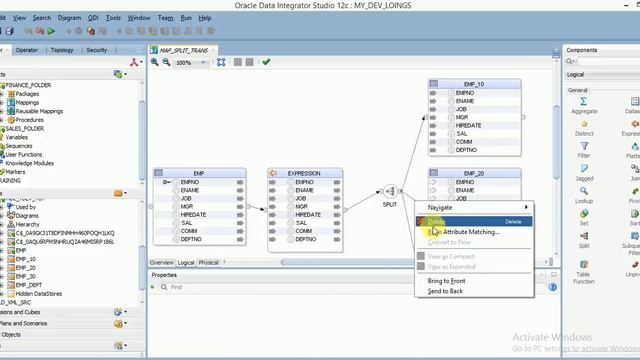The width and height of the screenshot is (640, 360).
Task: Click the EMP_10 datastore header icon
Action: tap(434, 84)
